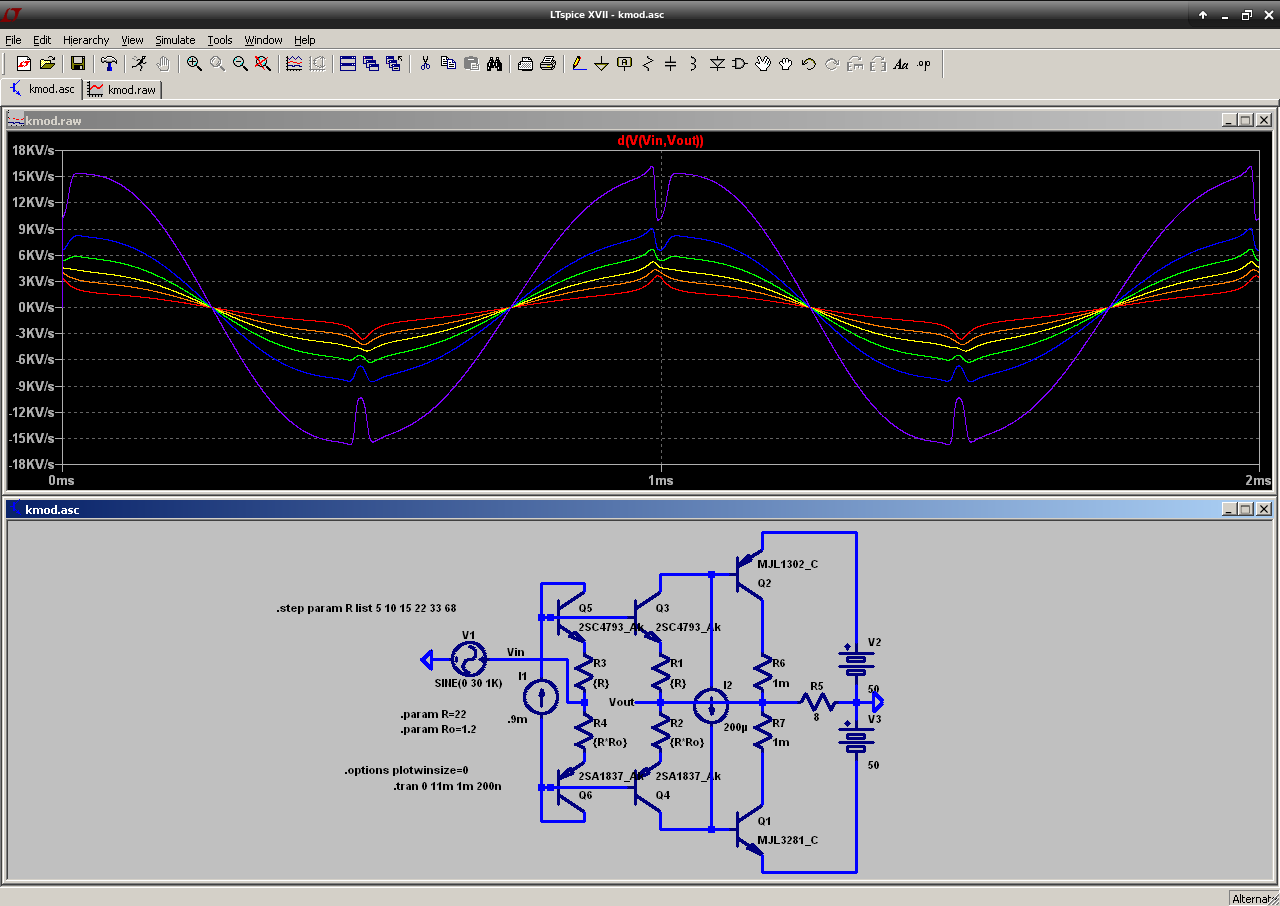Open the Tools menu
1280x906 pixels.
coord(220,40)
